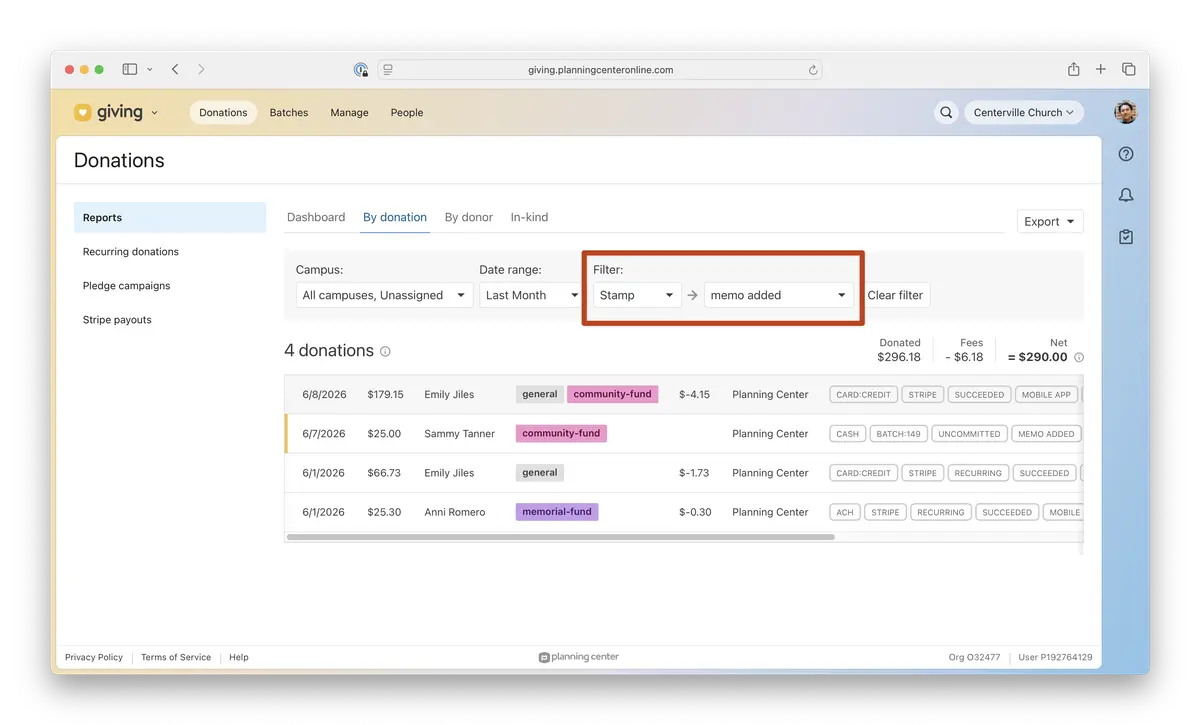The width and height of the screenshot is (1200, 725).
Task: Click the purple memorial-fund tag
Action: (x=557, y=512)
